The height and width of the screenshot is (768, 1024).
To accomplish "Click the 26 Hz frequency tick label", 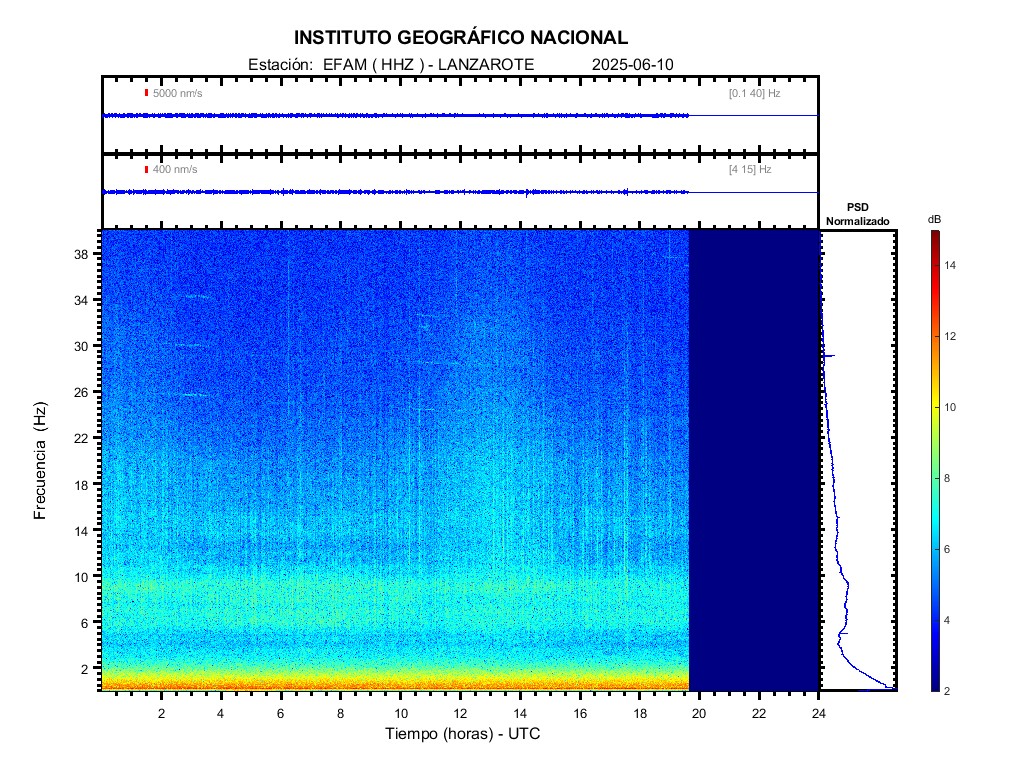I will (x=81, y=392).
